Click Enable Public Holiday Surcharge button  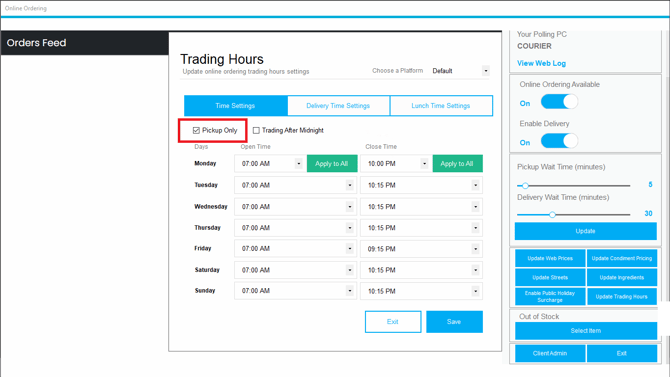[550, 297]
